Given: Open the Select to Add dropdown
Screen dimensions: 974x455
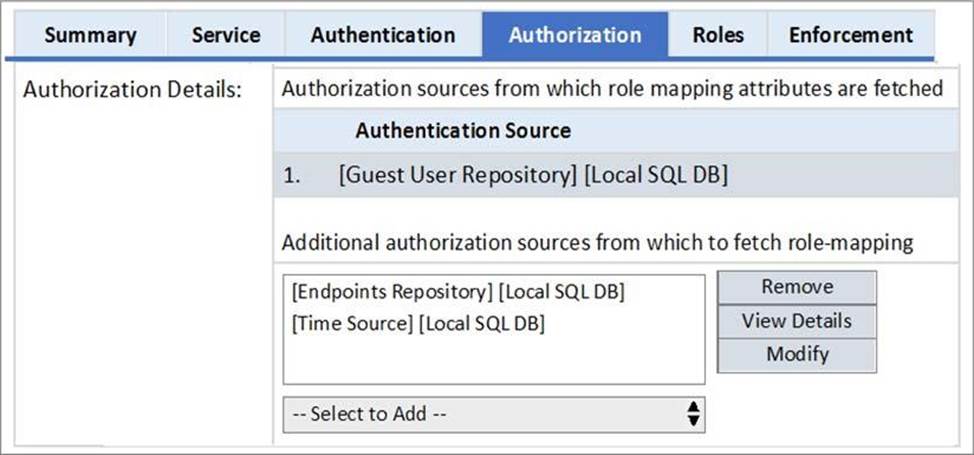Looking at the screenshot, I should pyautogui.click(x=480, y=414).
